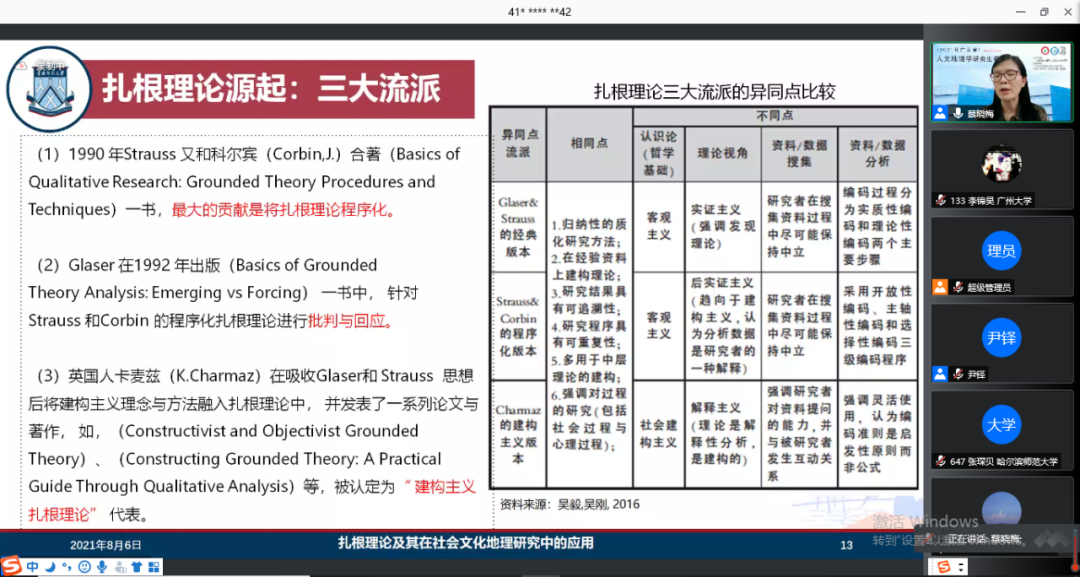
Task: Click the blue avatar circle labeled 大学
Action: 1001,425
